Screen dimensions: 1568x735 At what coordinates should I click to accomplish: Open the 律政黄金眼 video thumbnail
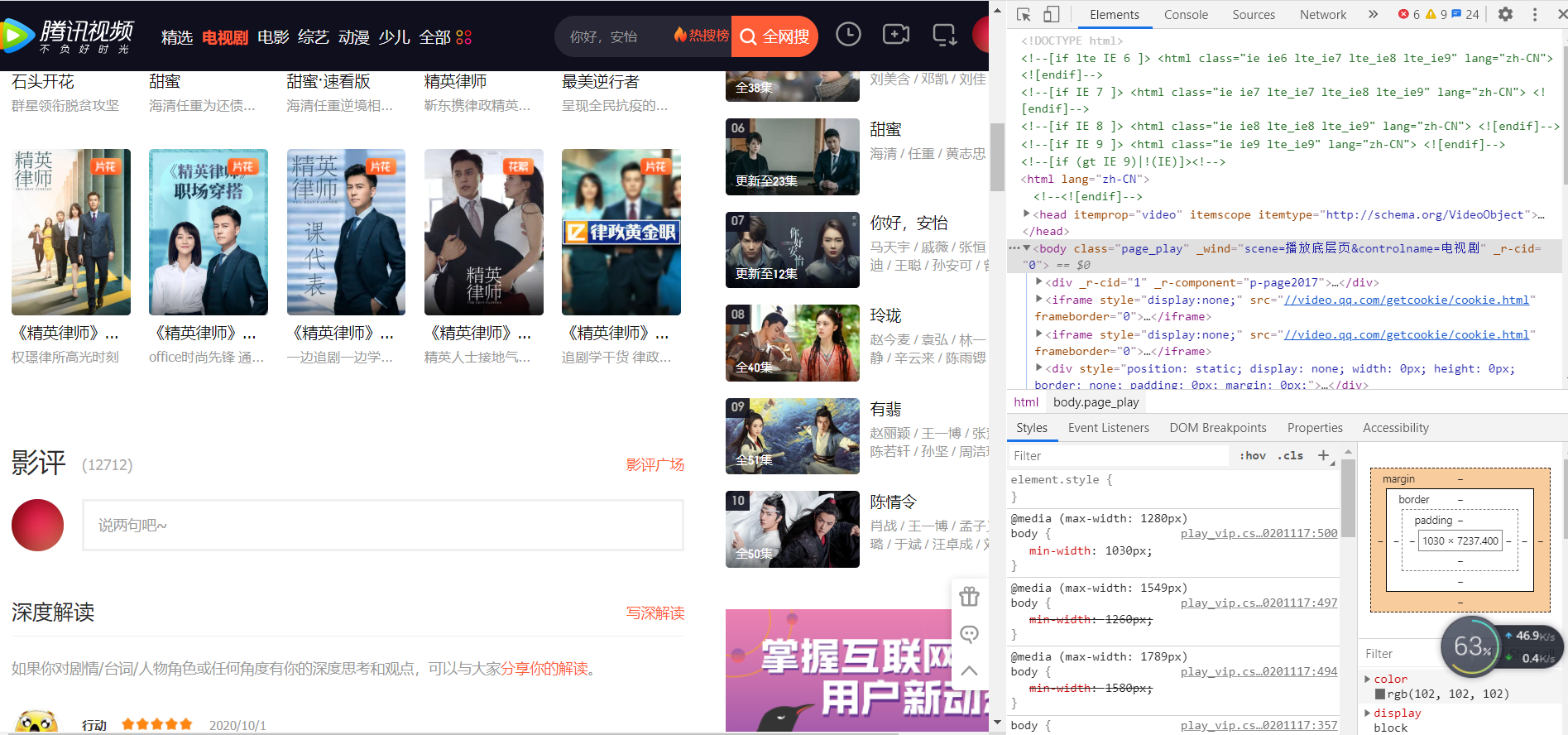[621, 232]
